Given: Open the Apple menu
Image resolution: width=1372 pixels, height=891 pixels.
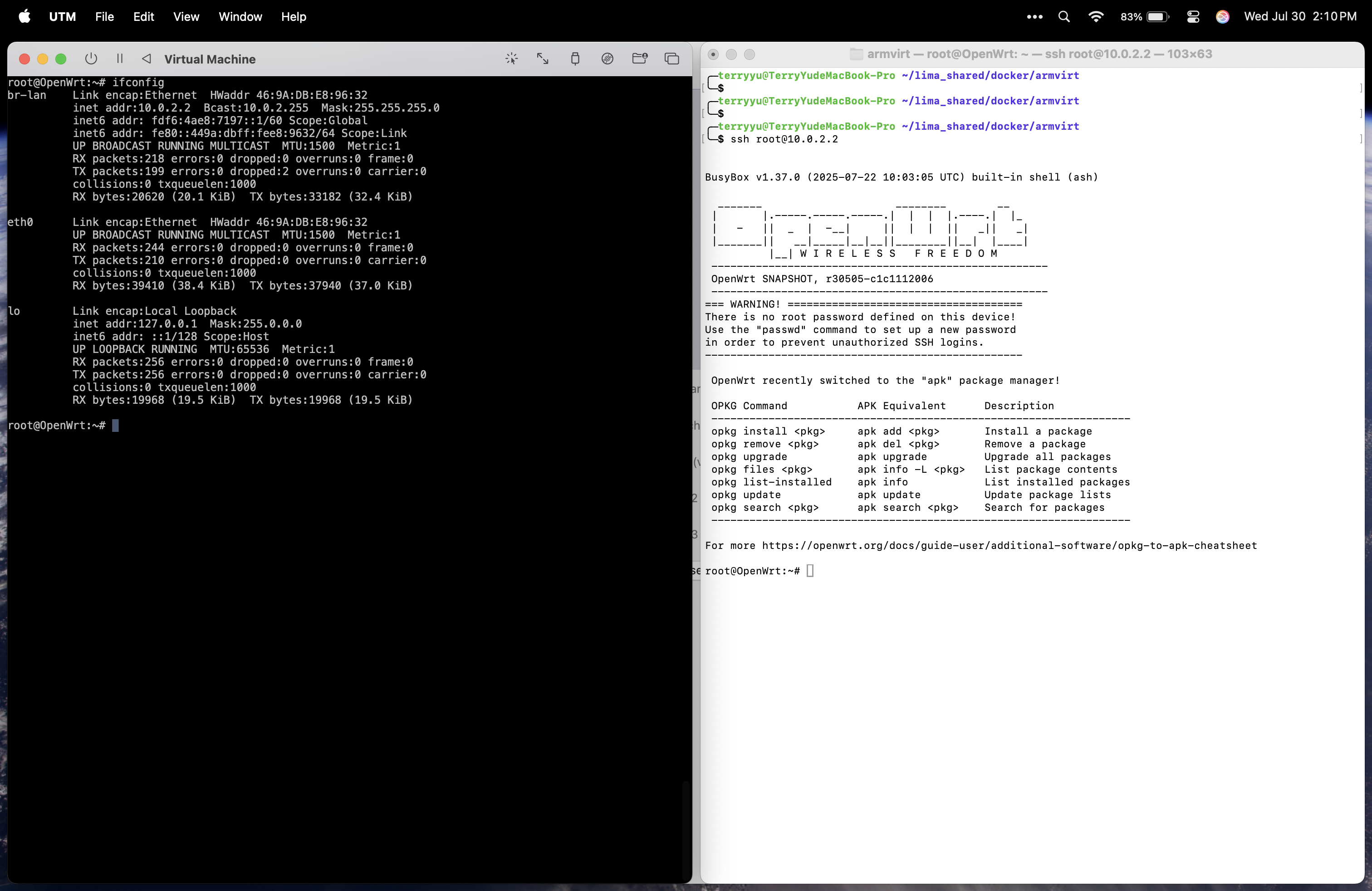Looking at the screenshot, I should (24, 17).
